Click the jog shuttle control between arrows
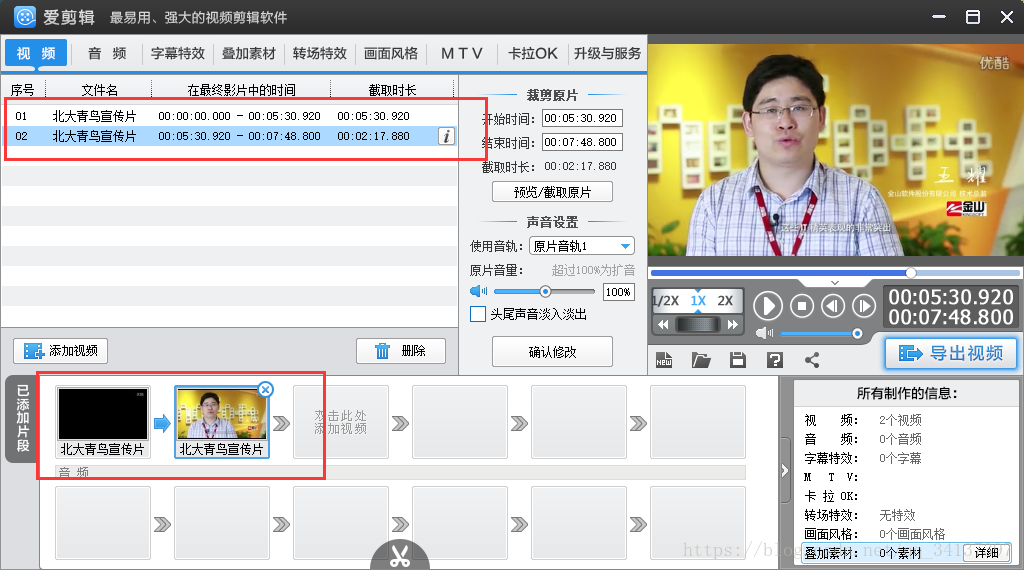The image size is (1024, 570). [697, 325]
